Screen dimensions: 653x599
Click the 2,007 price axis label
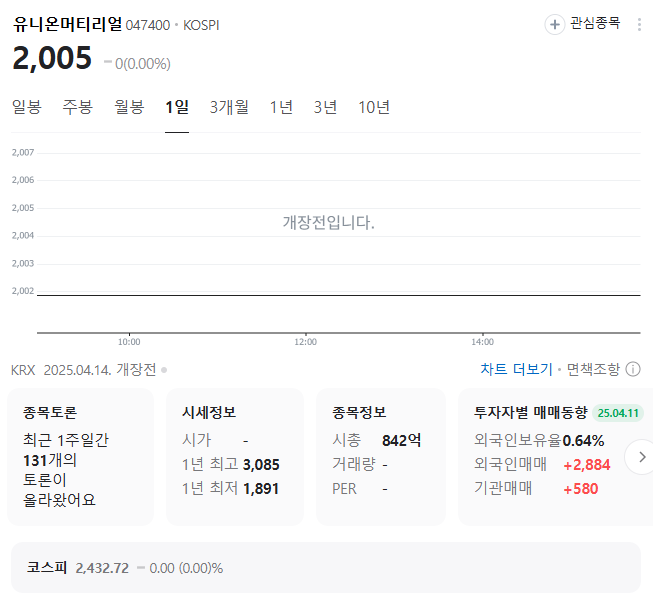point(23,152)
